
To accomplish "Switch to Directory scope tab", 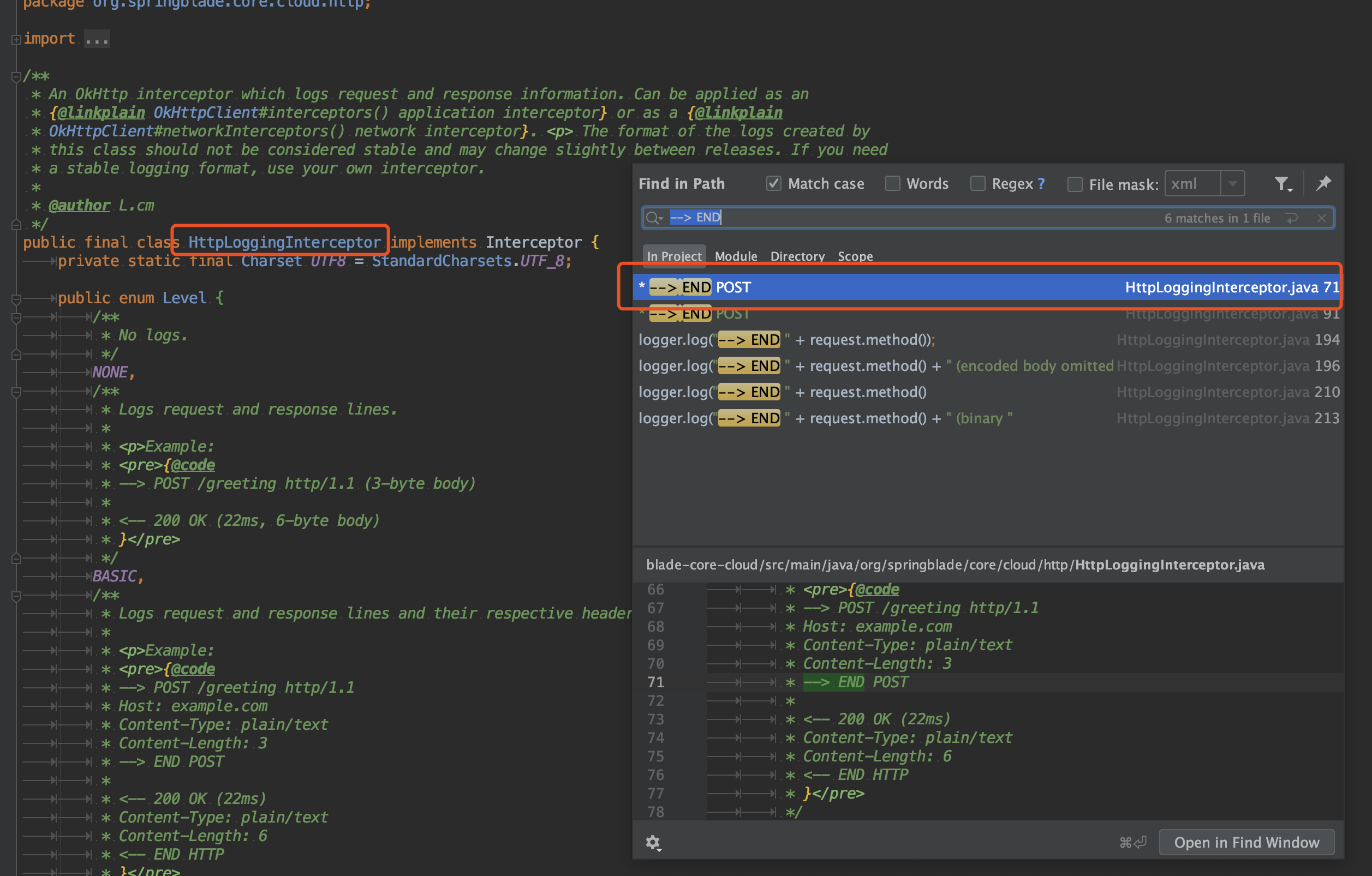I will pos(797,256).
